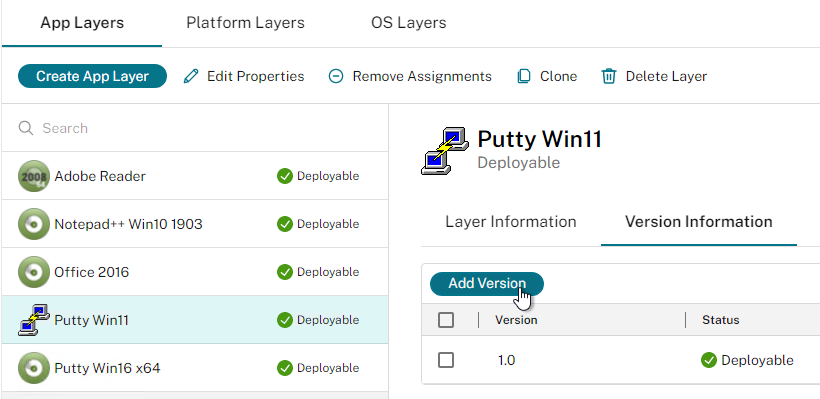The height and width of the screenshot is (399, 820).
Task: Open the OS Layers tab
Action: [x=408, y=23]
